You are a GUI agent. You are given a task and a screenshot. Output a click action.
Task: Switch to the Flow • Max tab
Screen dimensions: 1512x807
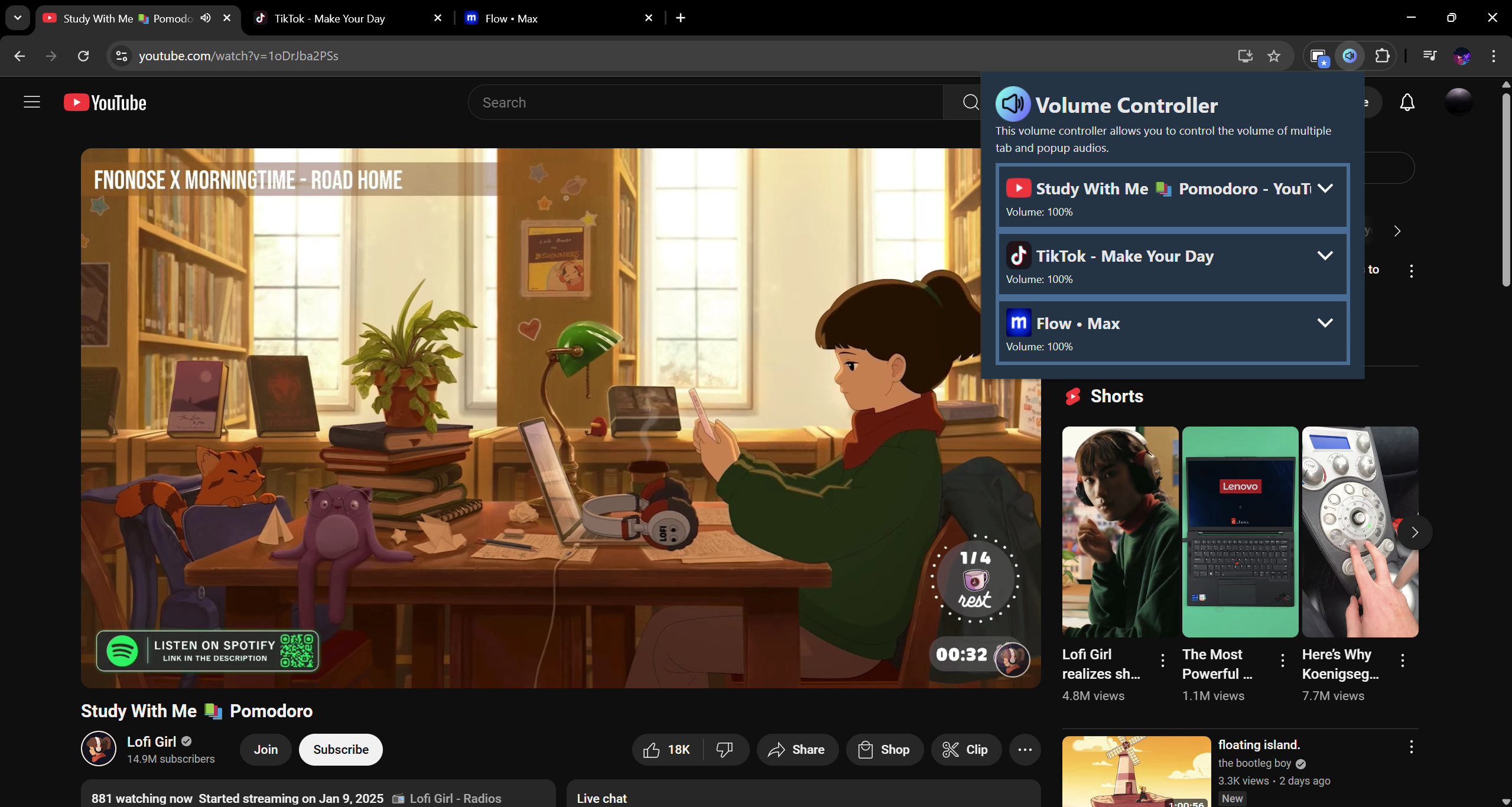pos(559,18)
